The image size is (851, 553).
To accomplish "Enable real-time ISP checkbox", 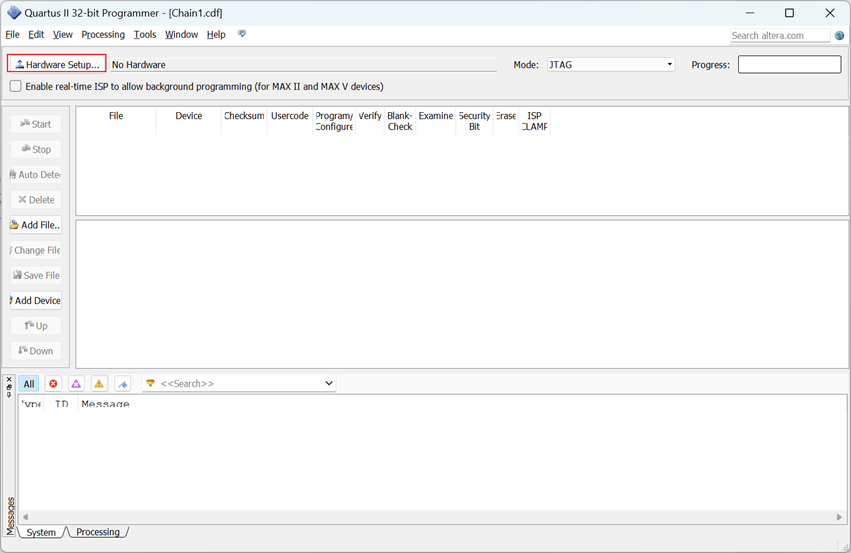I will 15,86.
